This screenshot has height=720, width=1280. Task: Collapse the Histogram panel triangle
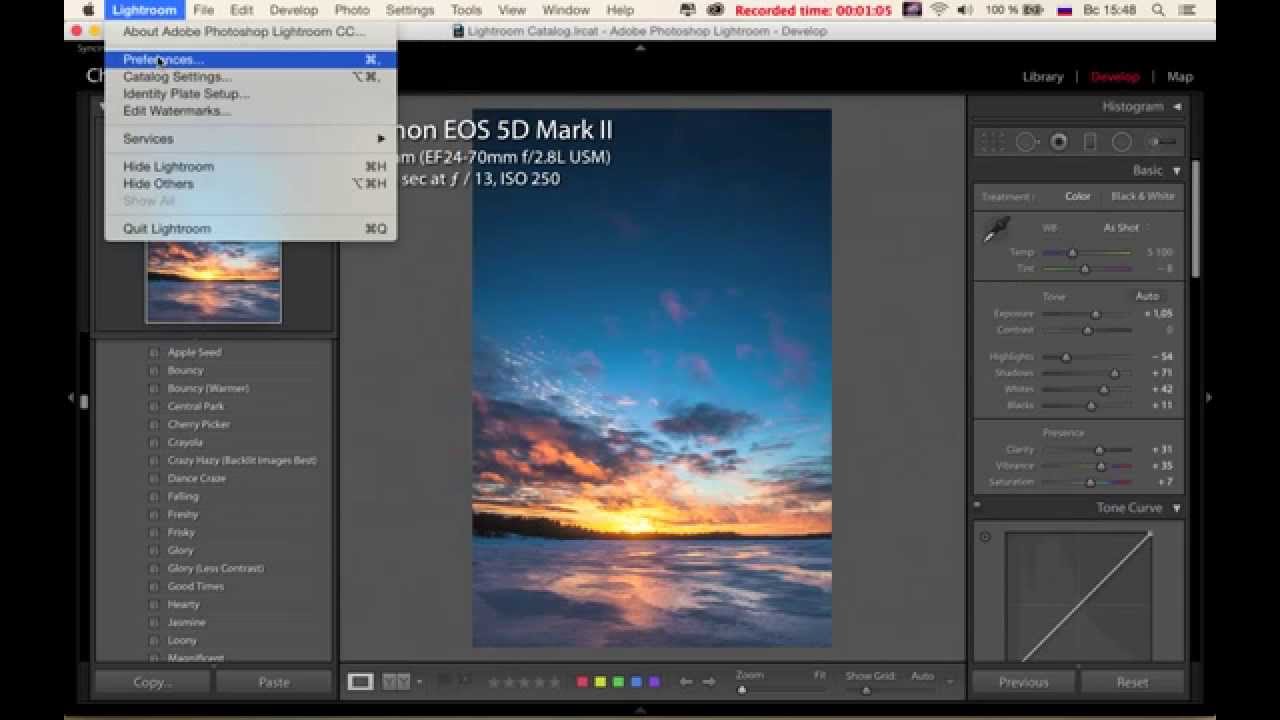pyautogui.click(x=1177, y=106)
